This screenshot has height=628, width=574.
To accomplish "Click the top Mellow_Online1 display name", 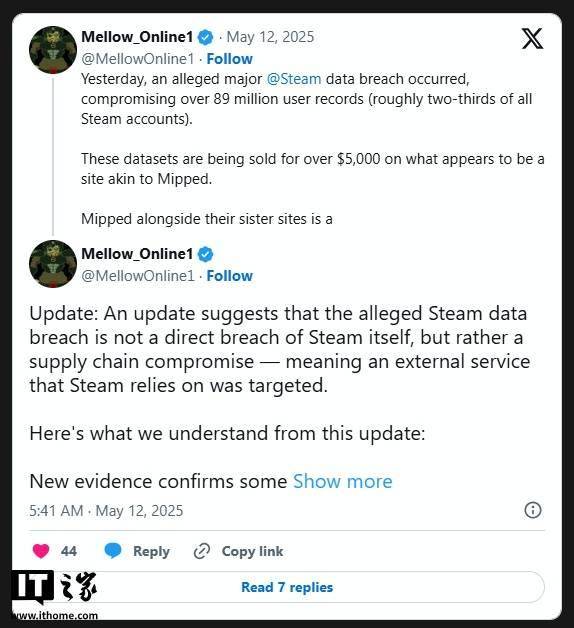I will (x=137, y=37).
